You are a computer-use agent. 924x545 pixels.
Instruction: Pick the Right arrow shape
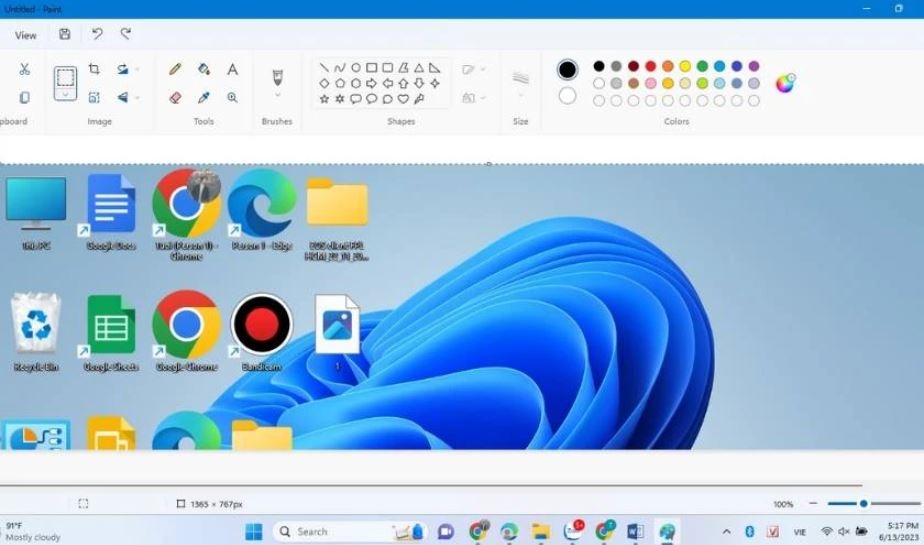pyautogui.click(x=372, y=83)
